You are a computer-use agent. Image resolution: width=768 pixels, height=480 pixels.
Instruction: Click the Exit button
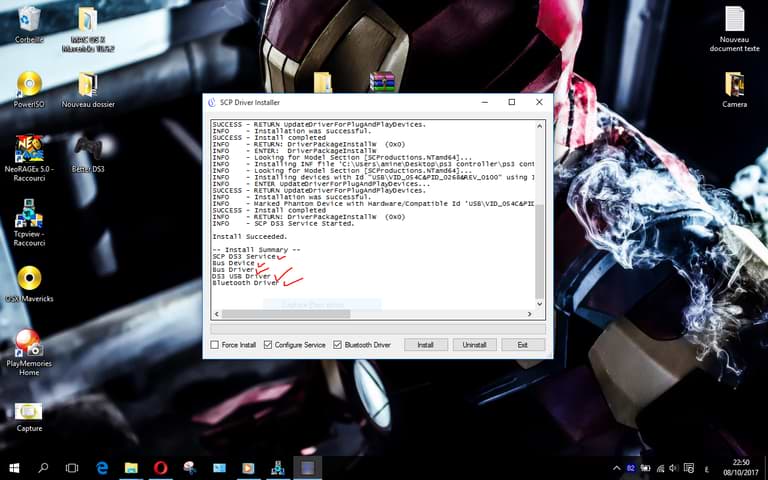click(x=523, y=345)
